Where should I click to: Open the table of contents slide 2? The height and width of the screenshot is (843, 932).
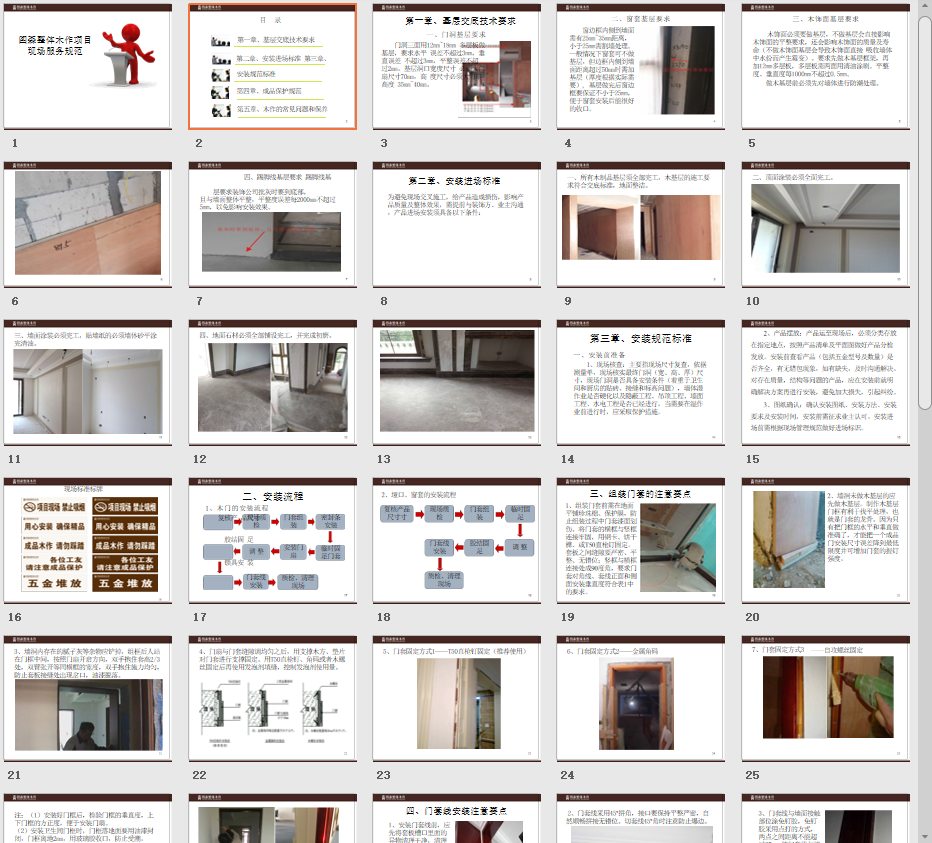pos(272,66)
